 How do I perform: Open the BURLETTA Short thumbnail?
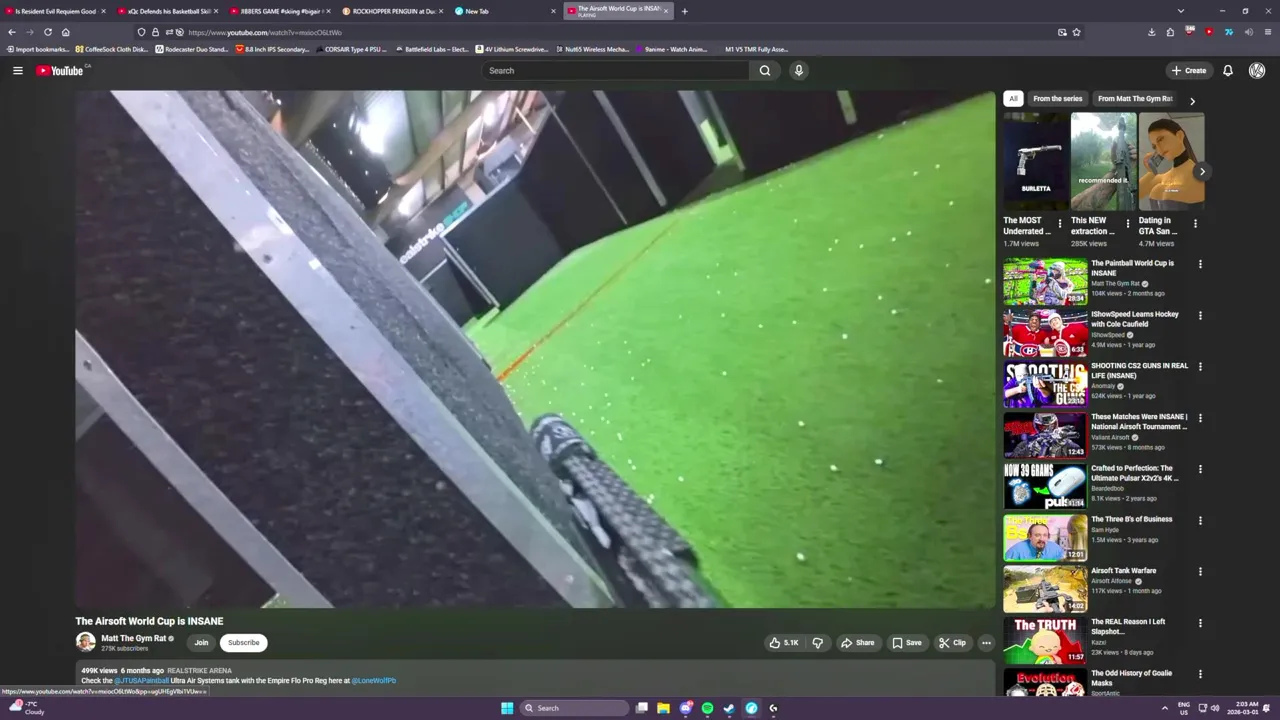1036,161
